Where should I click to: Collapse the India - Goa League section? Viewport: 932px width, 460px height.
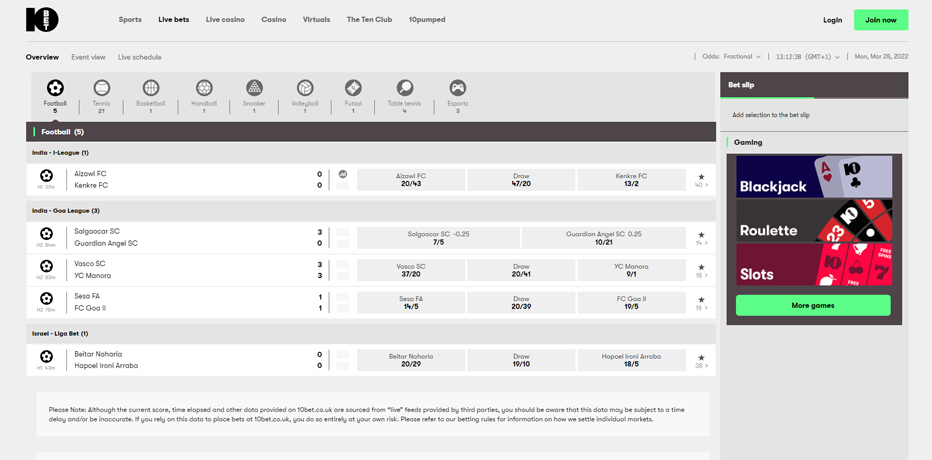pyautogui.click(x=371, y=210)
